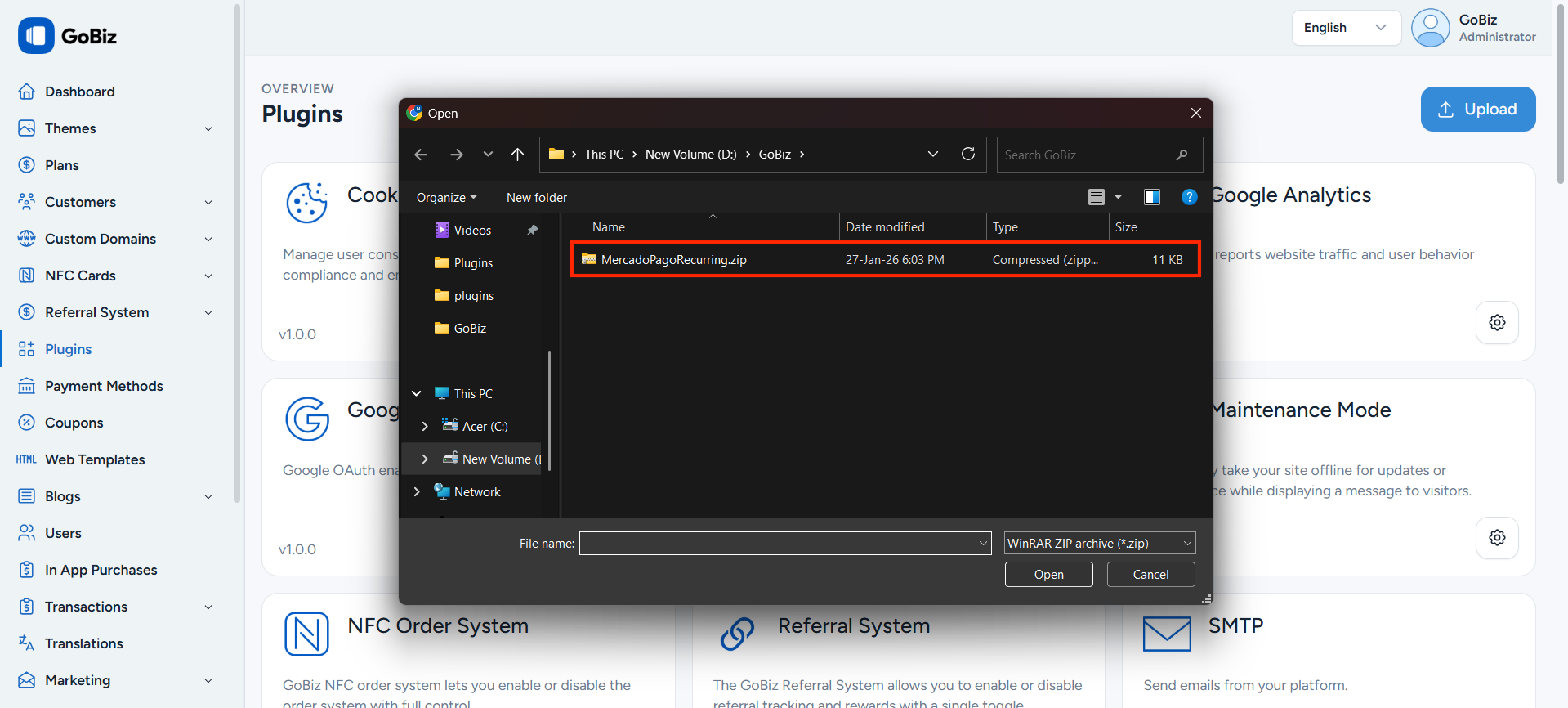Click the Themes picture icon in sidebar

tap(27, 128)
